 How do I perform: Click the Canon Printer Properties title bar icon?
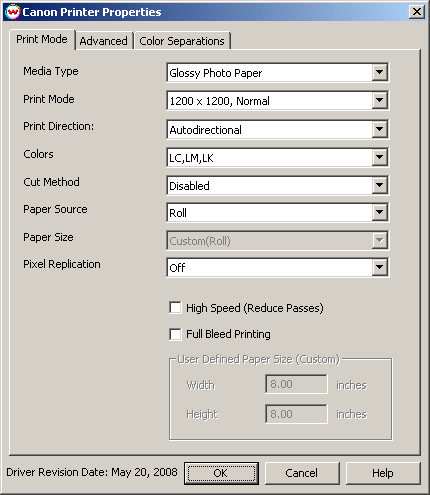tap(13, 12)
